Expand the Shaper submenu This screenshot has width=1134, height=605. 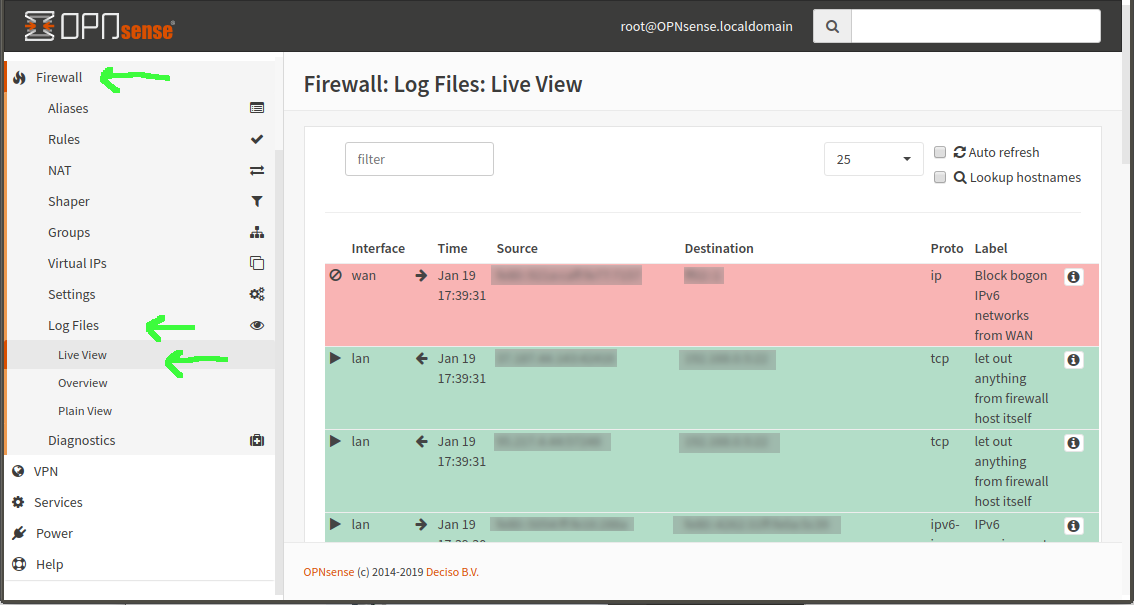click(x=69, y=202)
